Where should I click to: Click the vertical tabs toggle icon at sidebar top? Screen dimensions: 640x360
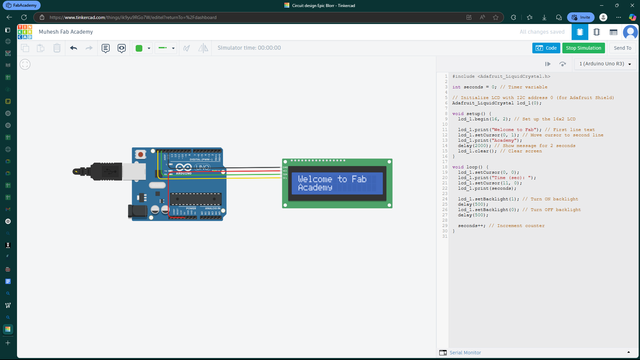pos(8,30)
